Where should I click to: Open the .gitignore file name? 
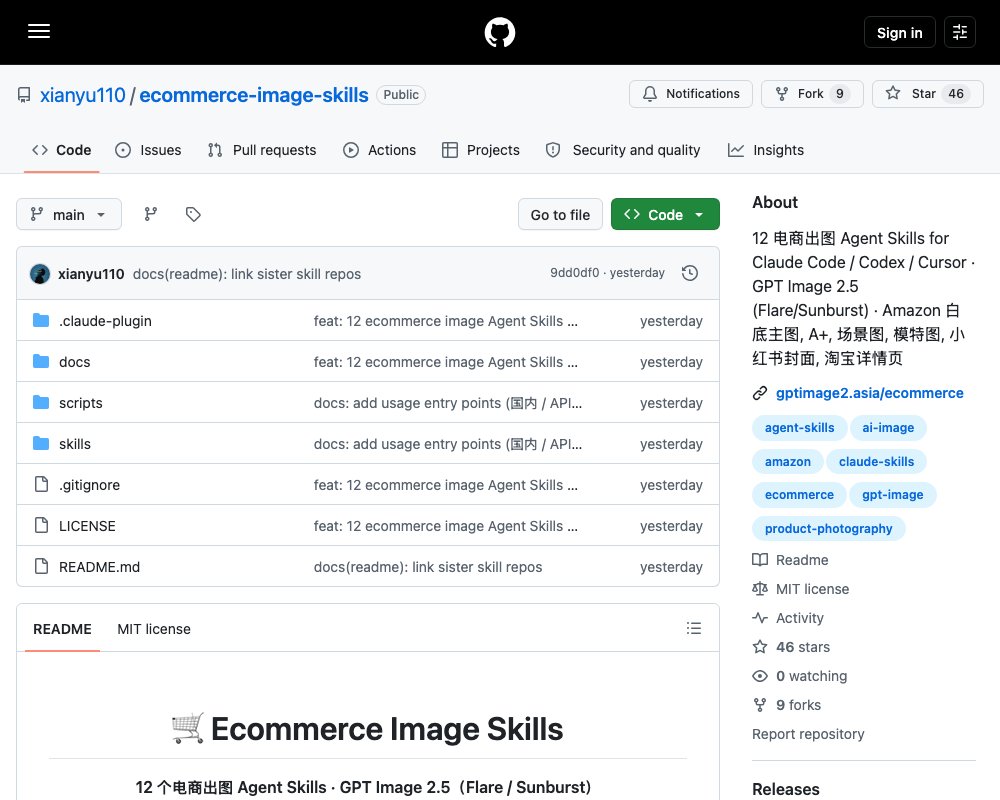point(89,485)
